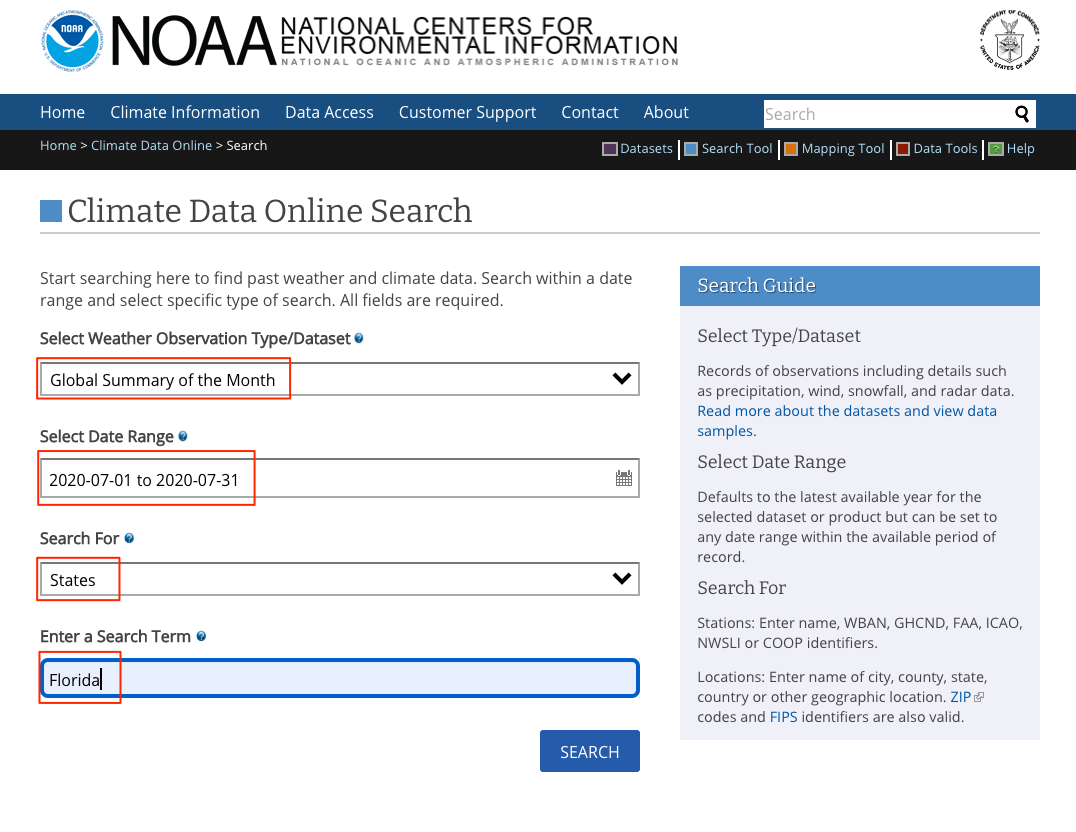Viewport: 1076px width, 832px height.
Task: Open the Climate Information menu
Action: click(185, 112)
